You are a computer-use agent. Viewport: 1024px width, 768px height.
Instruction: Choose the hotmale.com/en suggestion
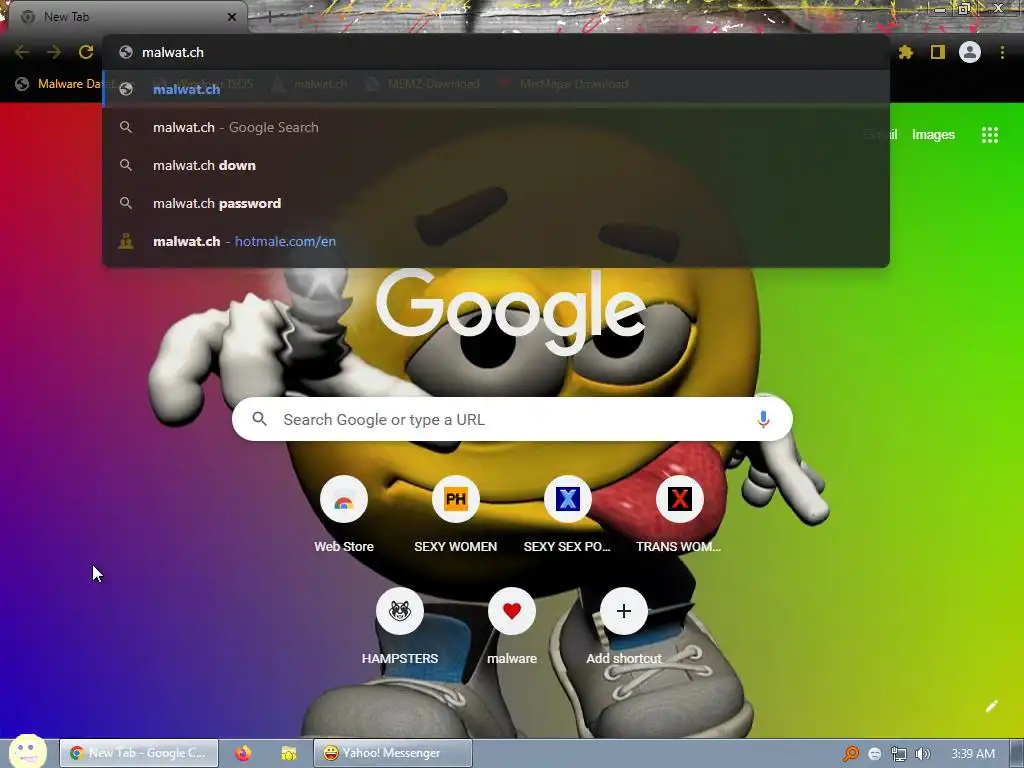click(496, 241)
